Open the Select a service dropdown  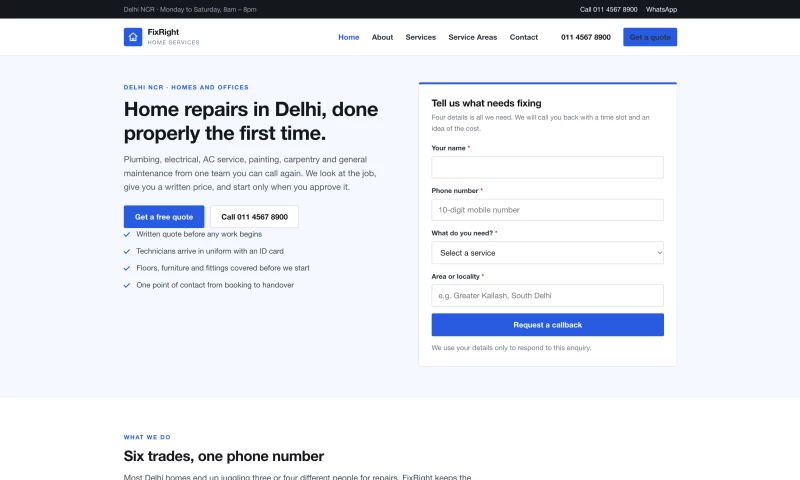click(x=547, y=252)
